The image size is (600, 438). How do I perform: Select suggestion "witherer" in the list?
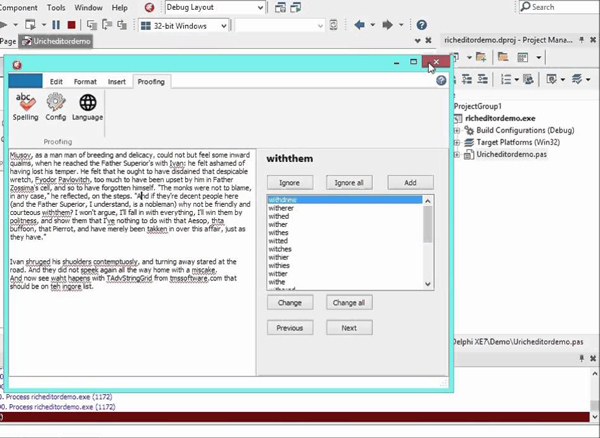point(345,208)
